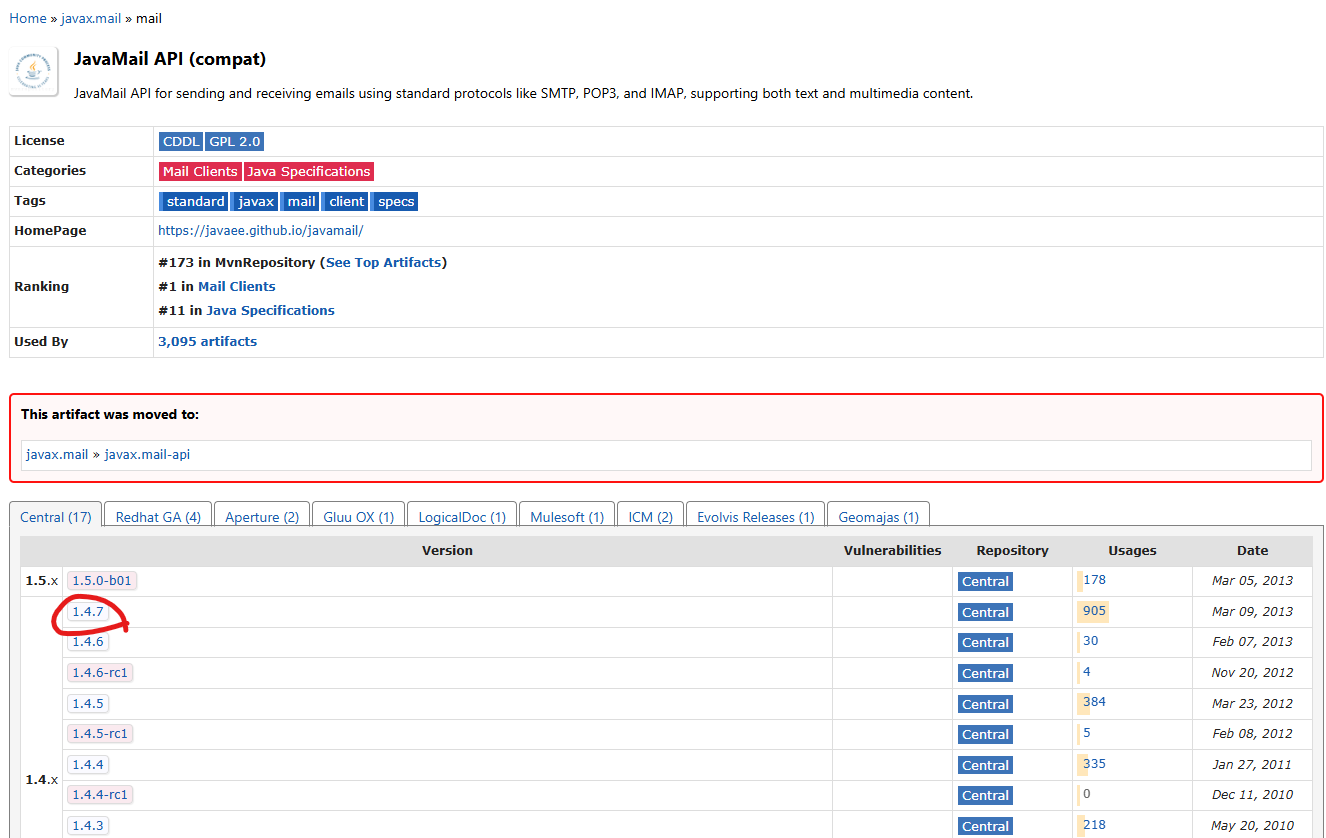Click Central badge in 1.4.4 row

point(985,765)
